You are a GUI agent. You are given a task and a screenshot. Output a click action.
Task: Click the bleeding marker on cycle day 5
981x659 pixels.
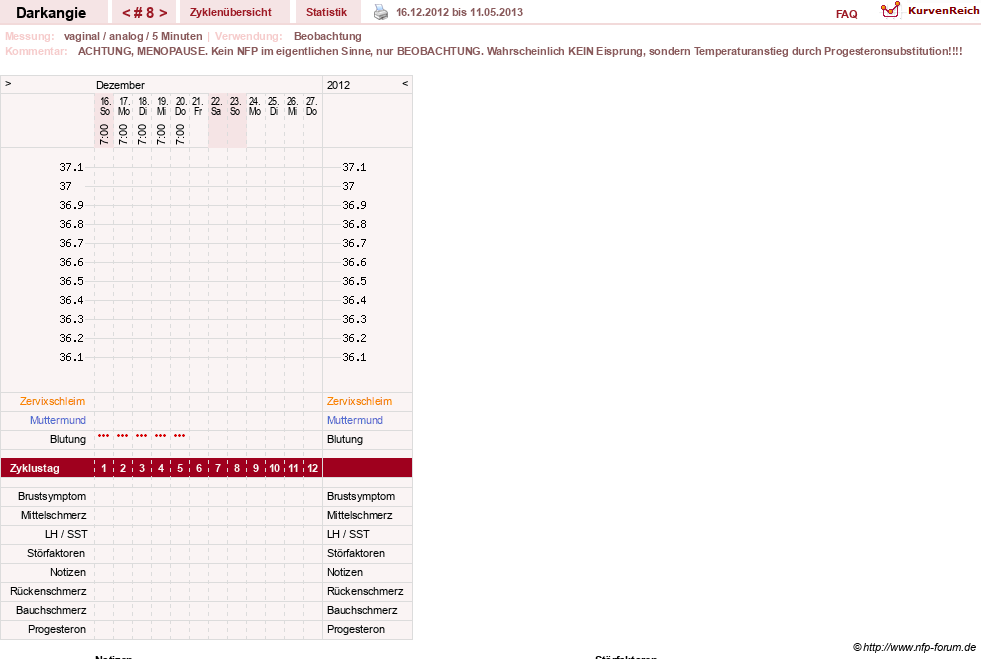point(180,436)
